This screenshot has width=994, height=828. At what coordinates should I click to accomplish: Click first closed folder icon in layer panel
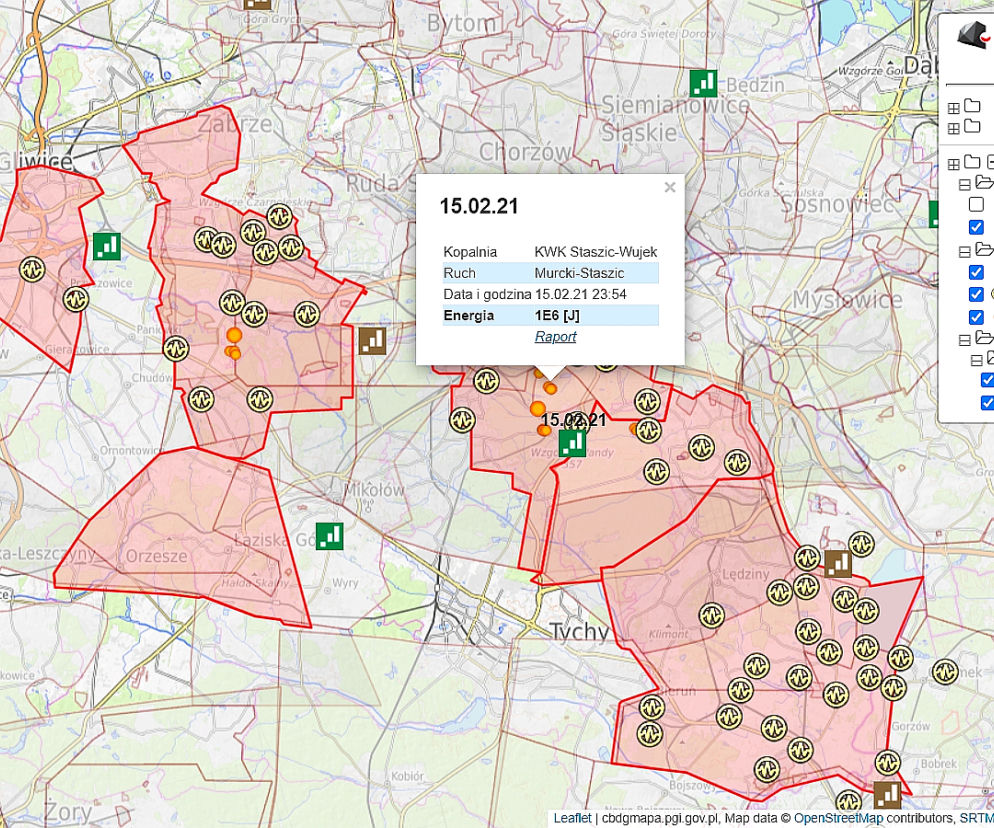click(972, 105)
